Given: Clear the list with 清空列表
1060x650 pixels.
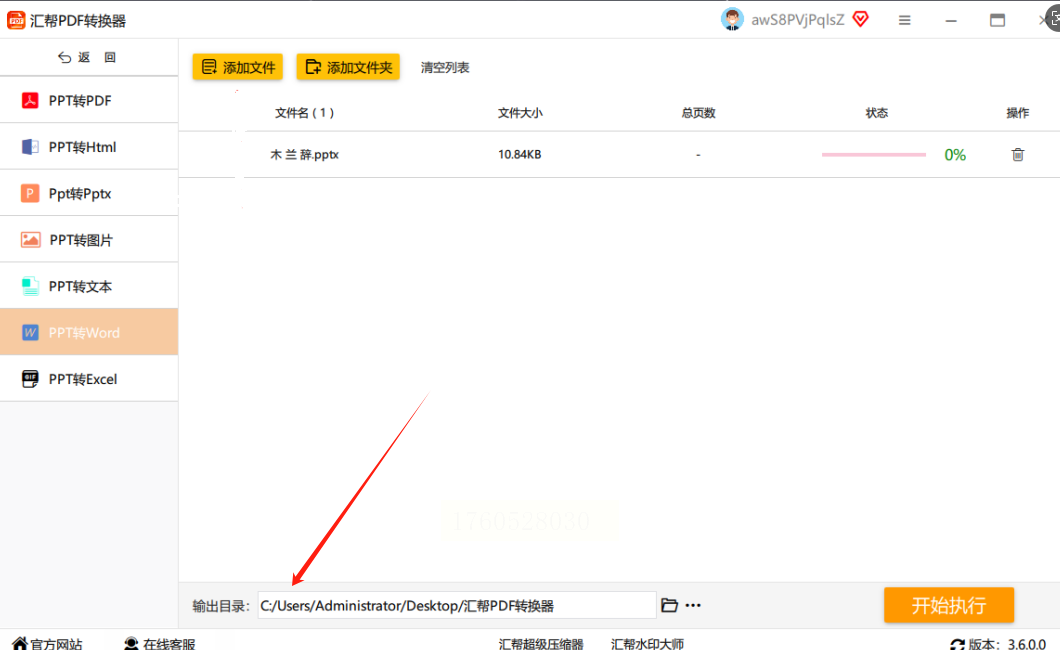Looking at the screenshot, I should (445, 68).
